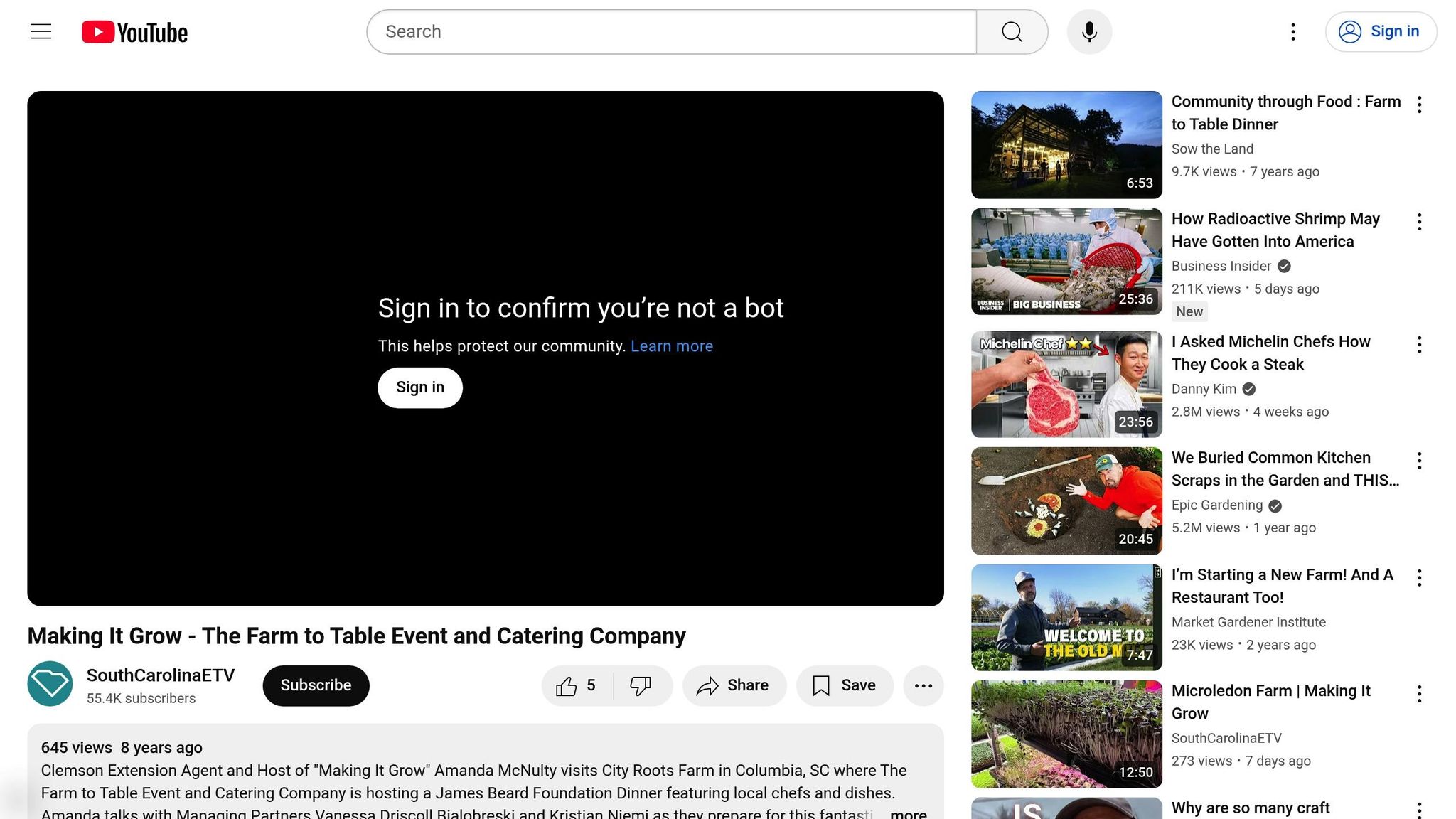Click the magnifier search button

pyautogui.click(x=1012, y=31)
